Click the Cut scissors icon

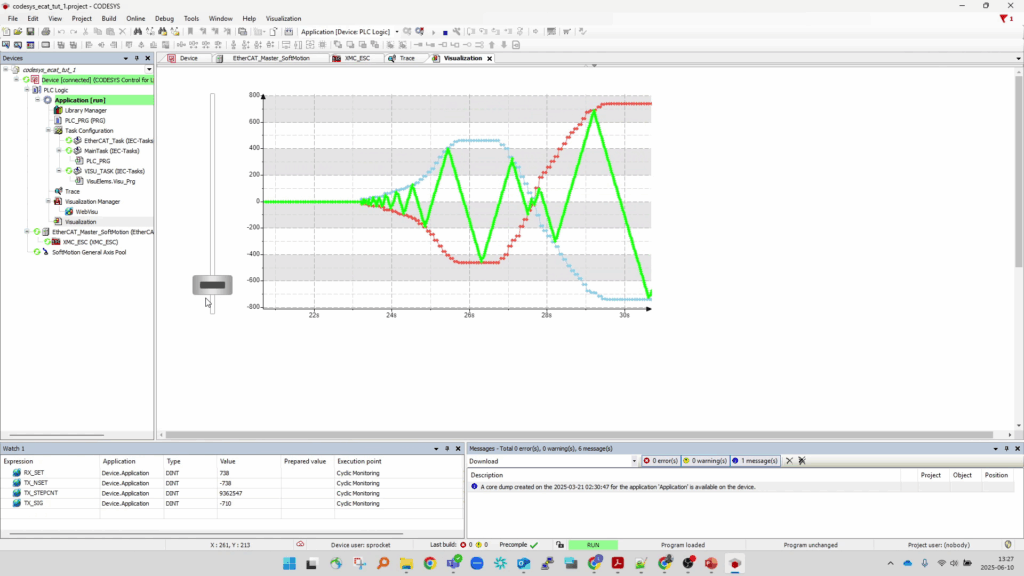tap(86, 31)
